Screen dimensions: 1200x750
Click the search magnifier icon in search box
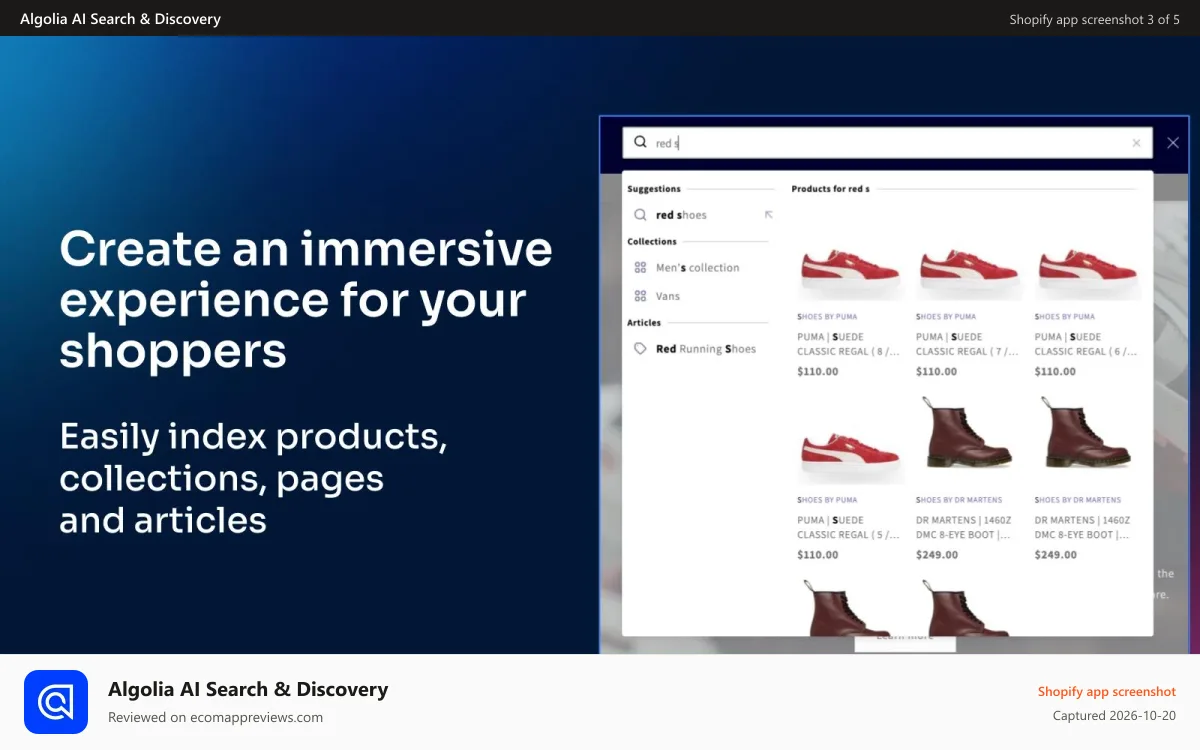coord(640,142)
